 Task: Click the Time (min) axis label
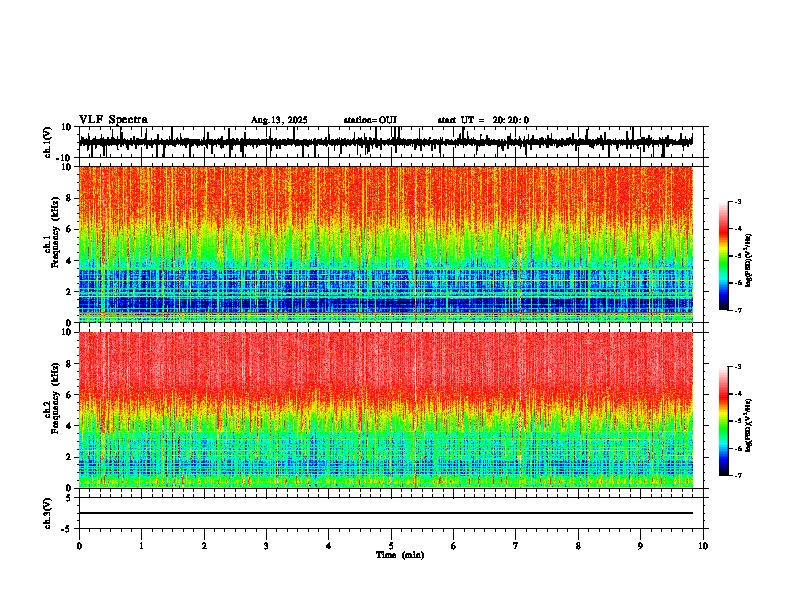[x=400, y=555]
